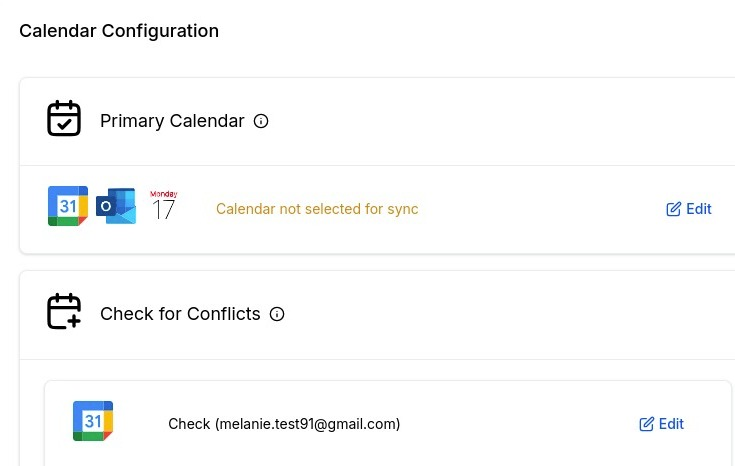Edit the Primary Calendar selection

coord(689,209)
